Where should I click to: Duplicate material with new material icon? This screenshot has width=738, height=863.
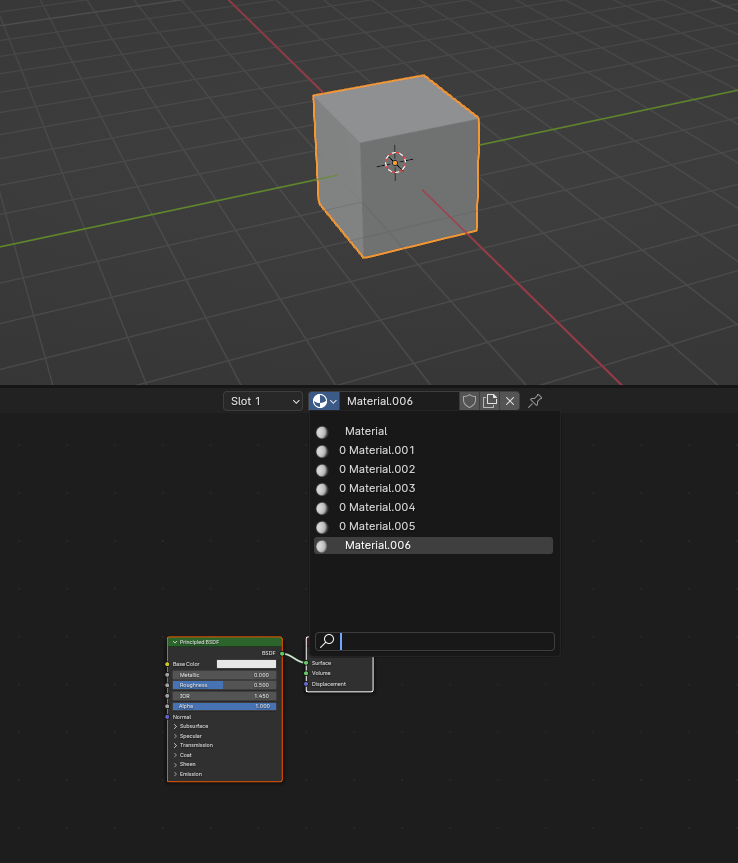489,401
